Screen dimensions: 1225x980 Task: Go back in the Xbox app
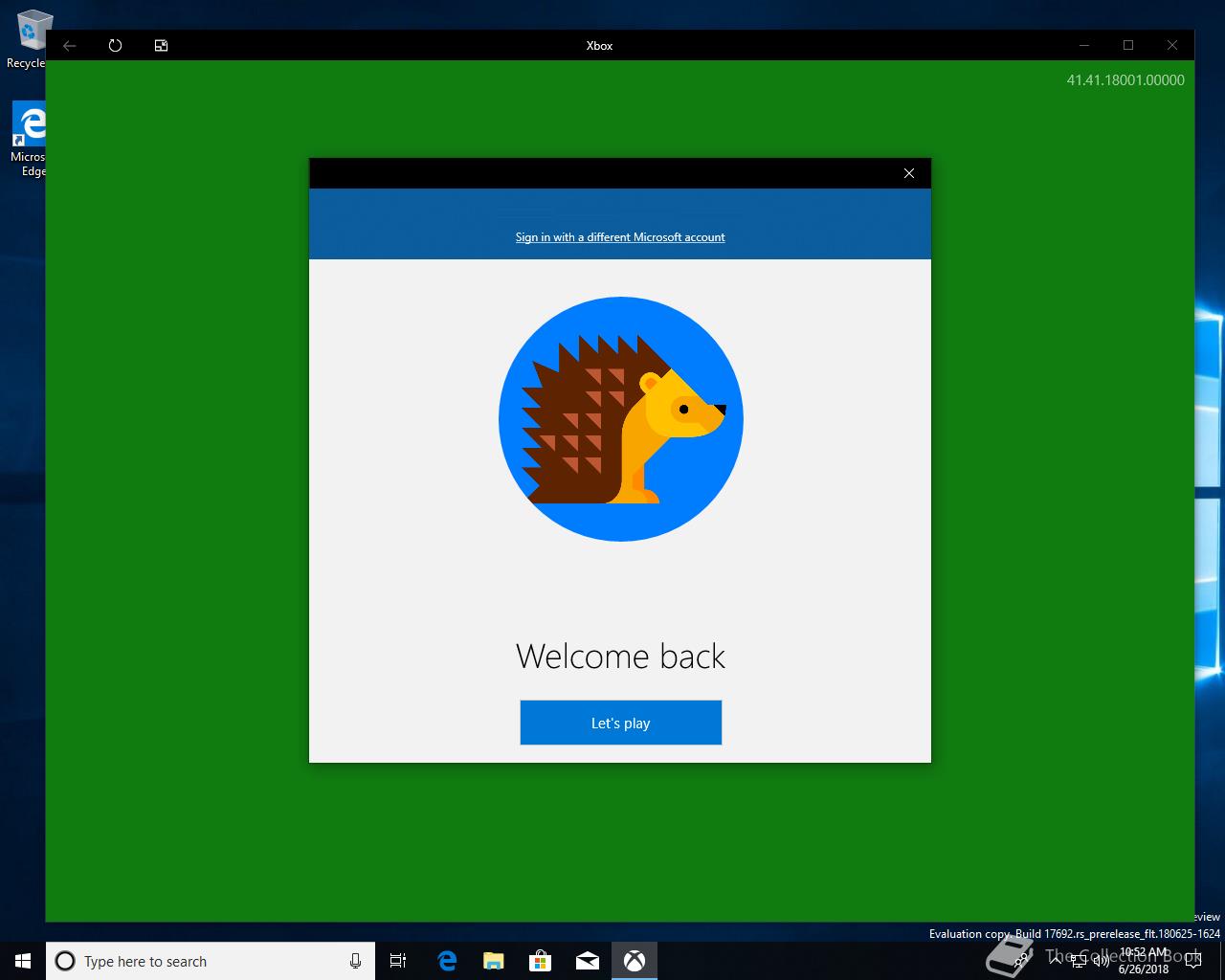(70, 45)
